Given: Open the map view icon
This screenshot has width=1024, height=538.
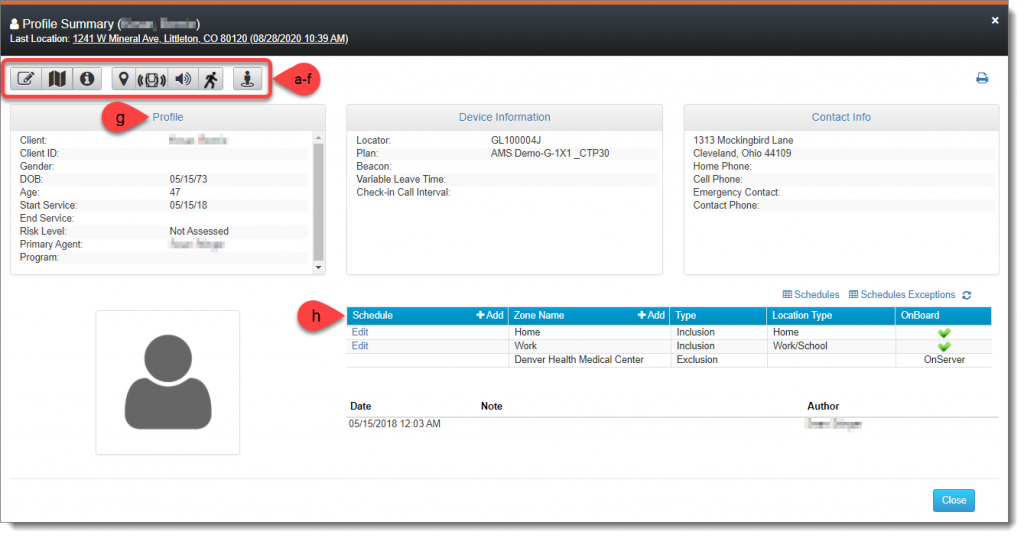Looking at the screenshot, I should pos(57,79).
